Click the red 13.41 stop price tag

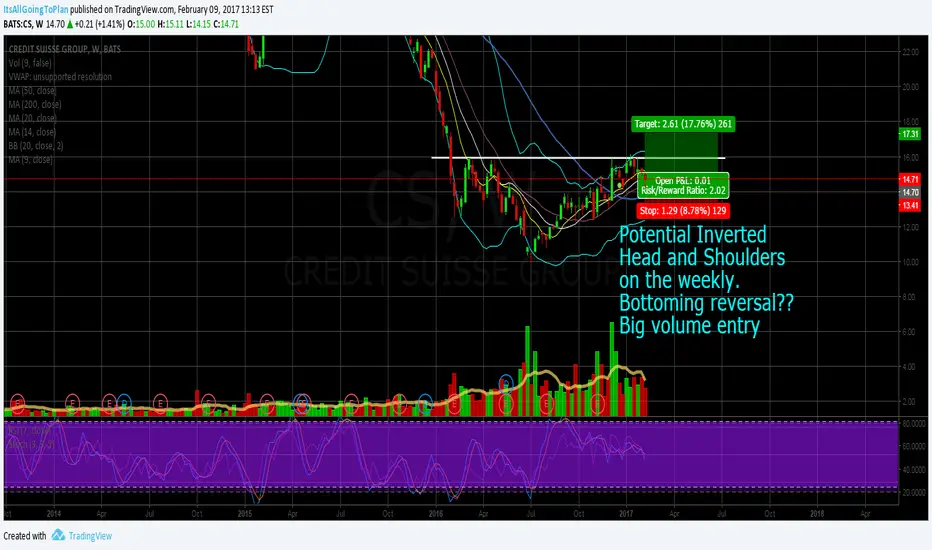(910, 205)
